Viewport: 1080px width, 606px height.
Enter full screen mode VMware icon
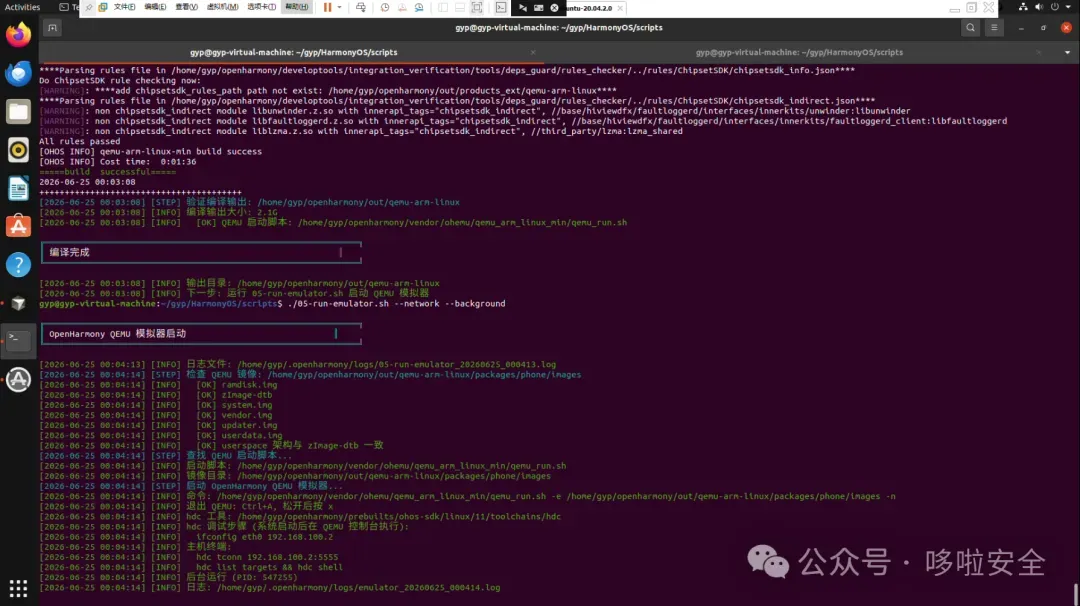(x=477, y=7)
